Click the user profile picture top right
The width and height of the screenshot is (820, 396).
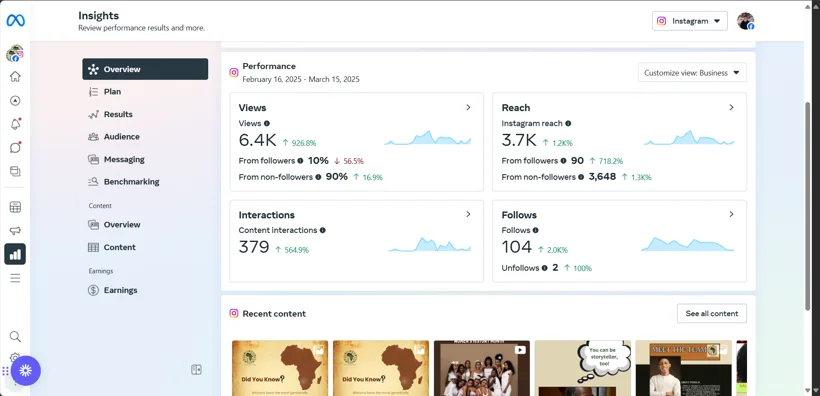click(746, 21)
